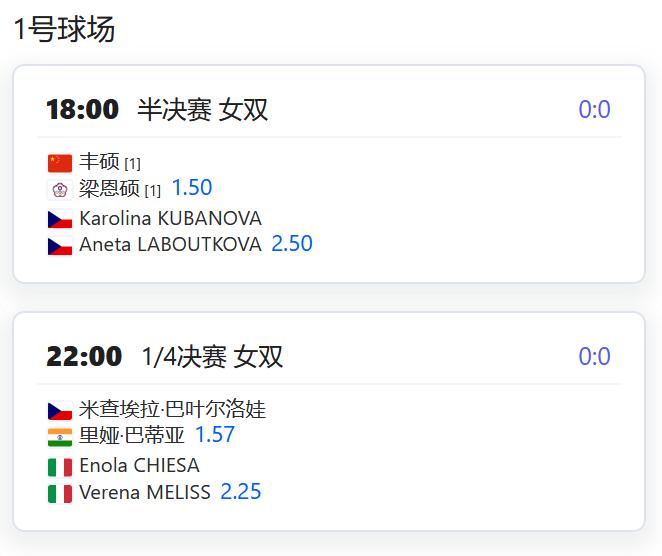The height and width of the screenshot is (556, 662).
Task: Click the Italy flag next to Verena MELISS
Action: pyautogui.click(x=60, y=494)
